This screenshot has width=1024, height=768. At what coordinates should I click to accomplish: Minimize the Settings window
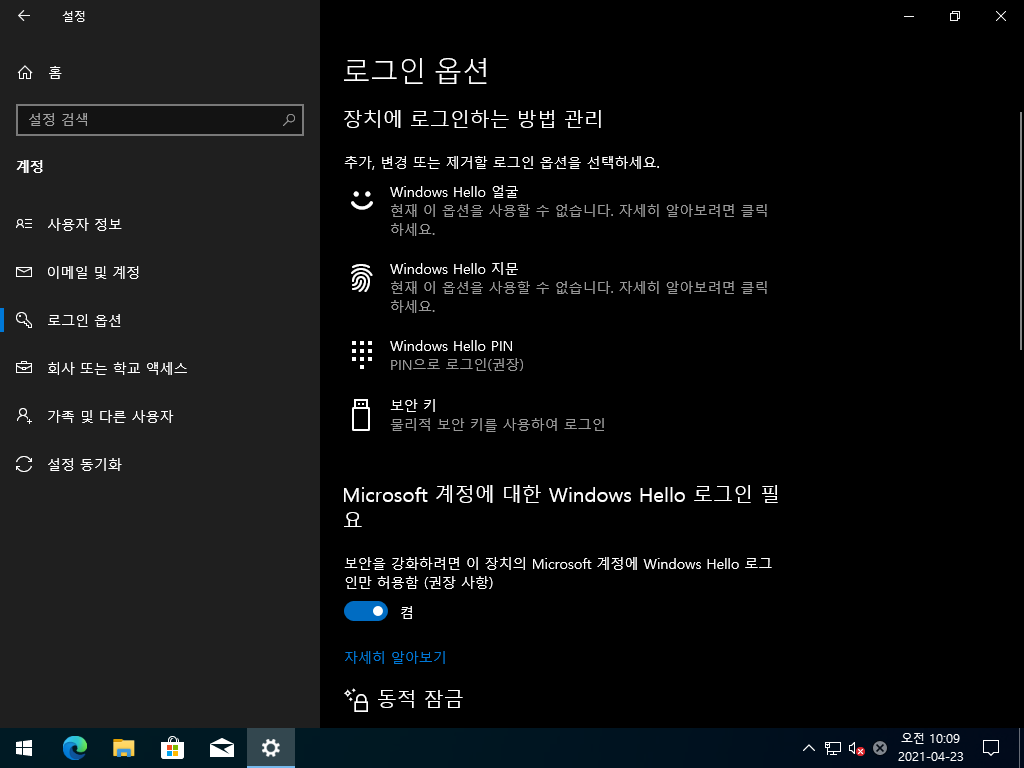[x=908, y=16]
